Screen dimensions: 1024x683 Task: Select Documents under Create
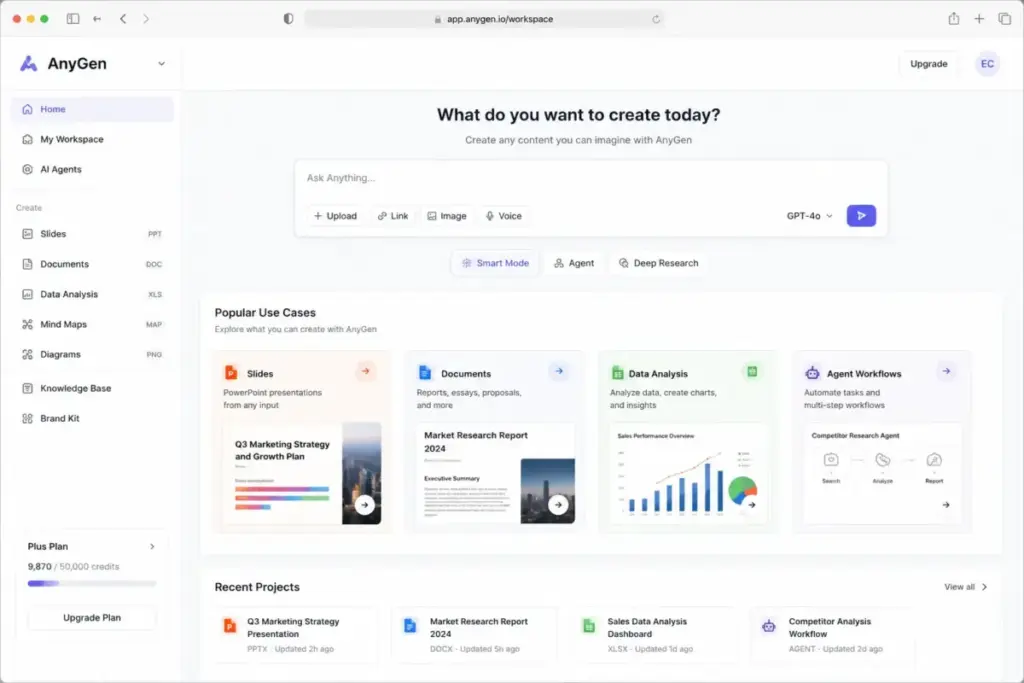[92, 264]
